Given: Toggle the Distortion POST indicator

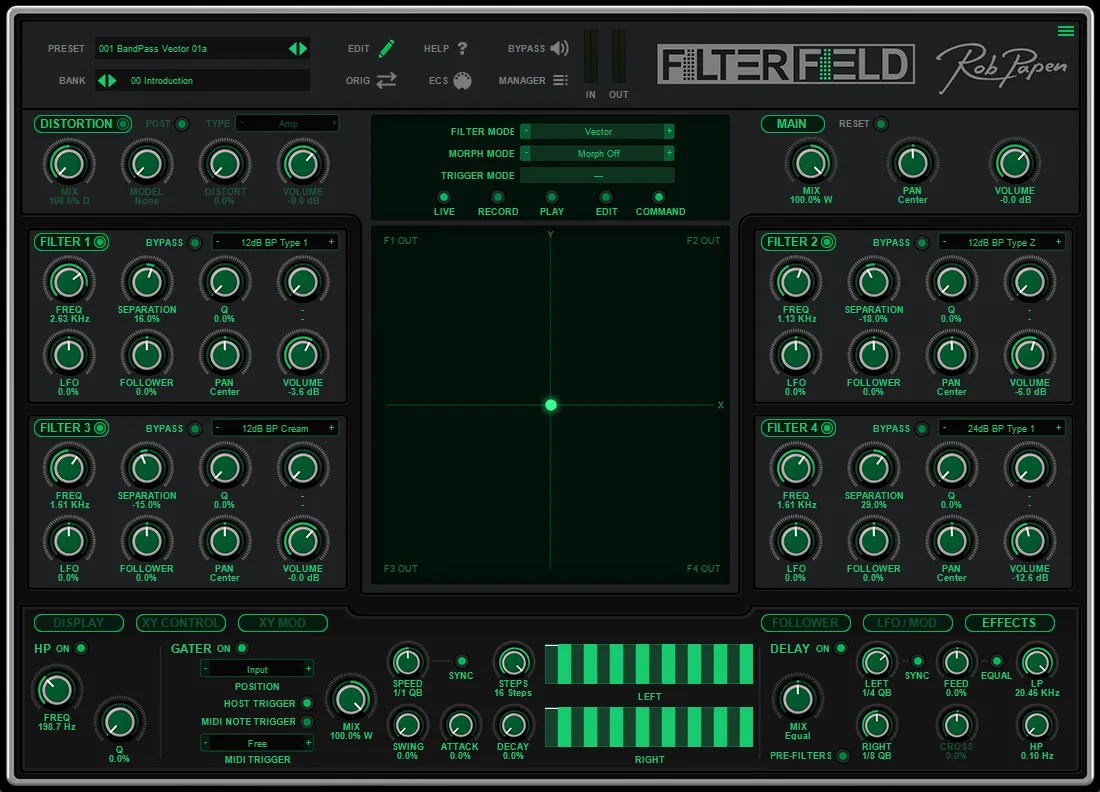Looking at the screenshot, I should [x=182, y=124].
